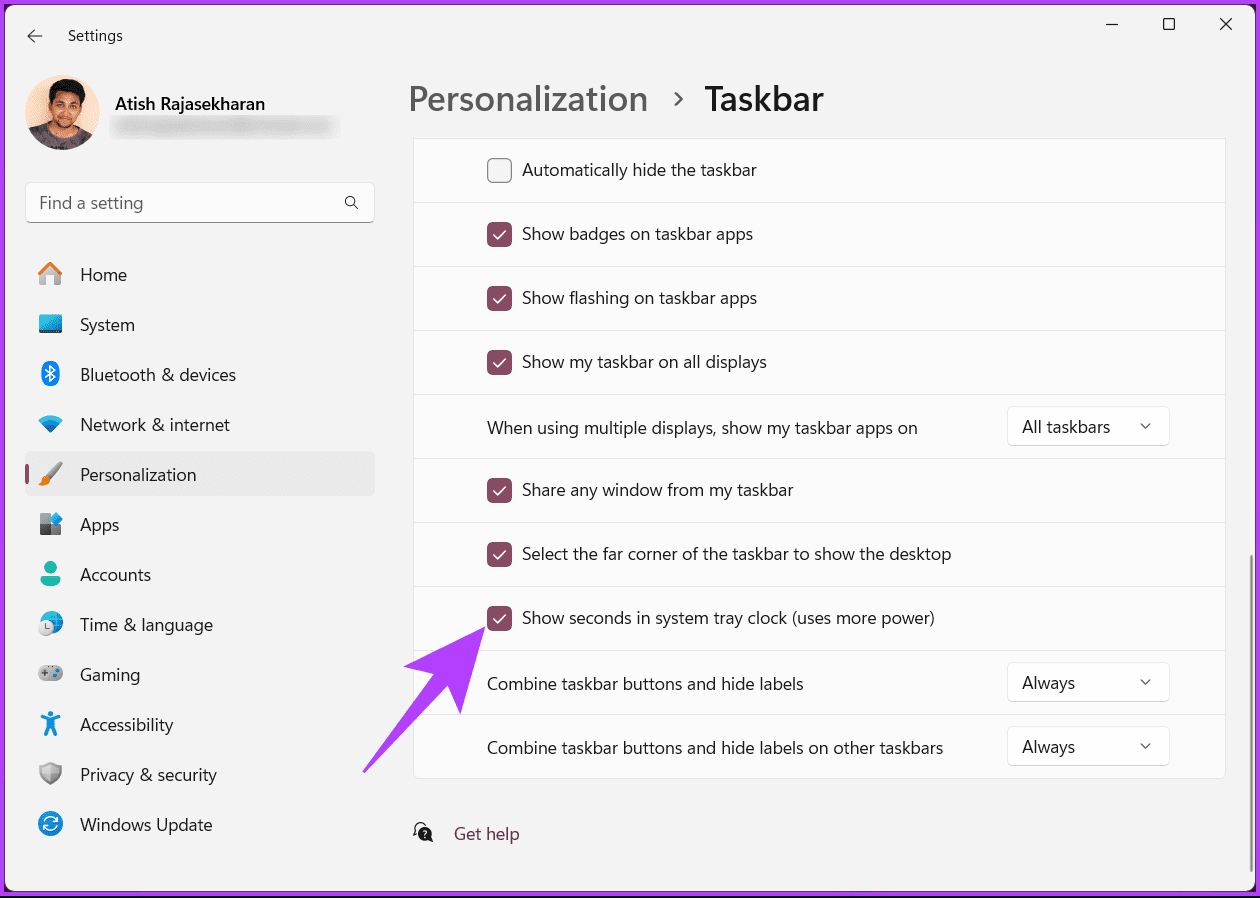Open Bluetooth & devices icon in sidebar
Image resolution: width=1260 pixels, height=898 pixels.
pos(50,374)
